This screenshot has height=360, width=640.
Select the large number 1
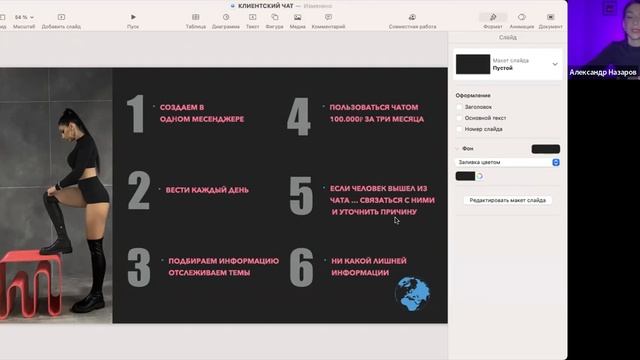[x=136, y=113]
